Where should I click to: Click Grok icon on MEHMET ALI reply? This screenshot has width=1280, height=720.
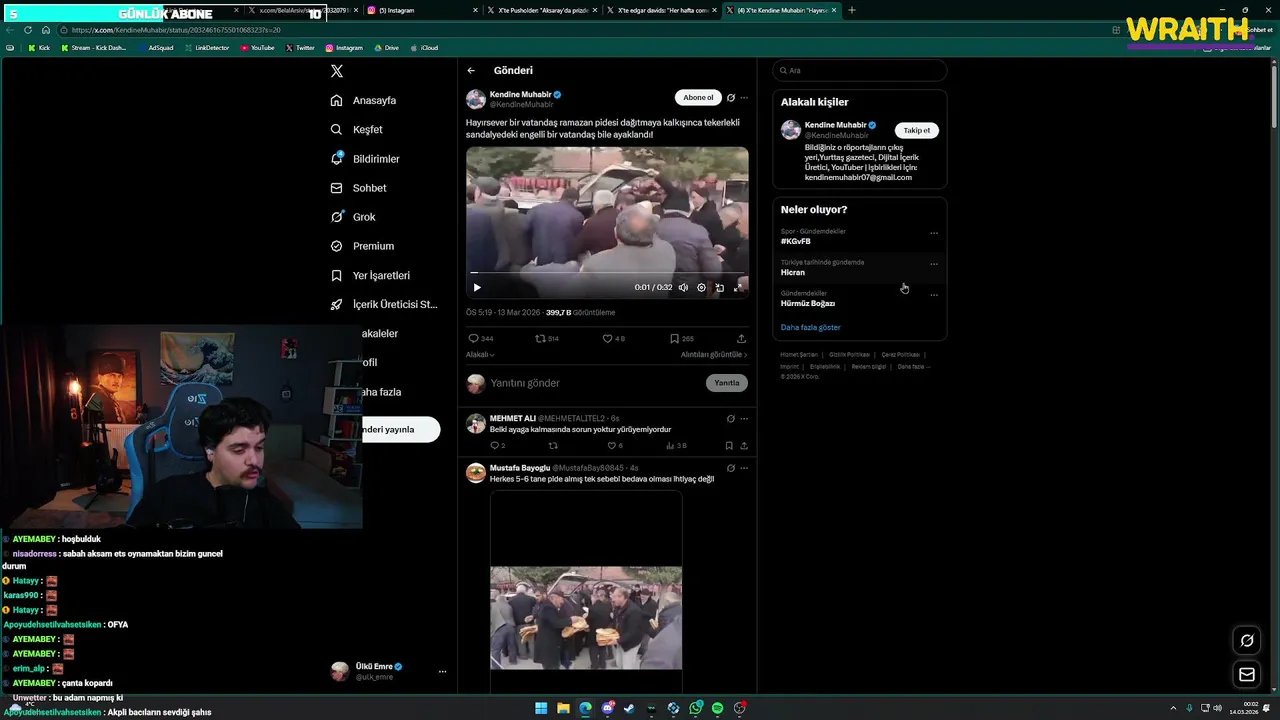point(731,418)
